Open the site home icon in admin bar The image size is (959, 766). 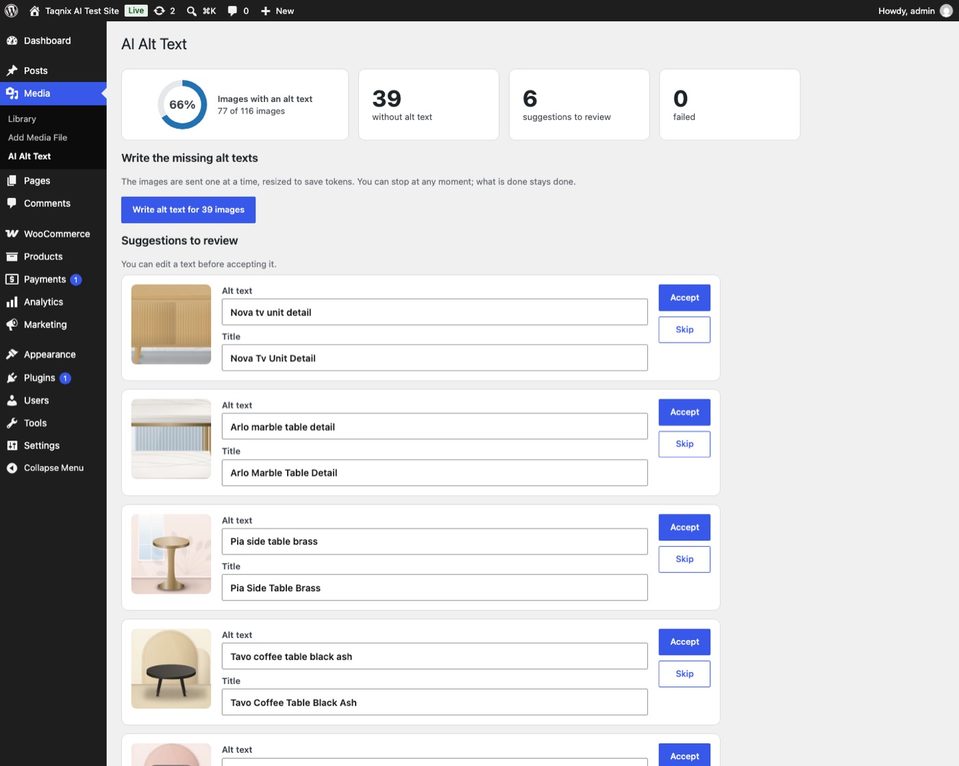[x=34, y=11]
